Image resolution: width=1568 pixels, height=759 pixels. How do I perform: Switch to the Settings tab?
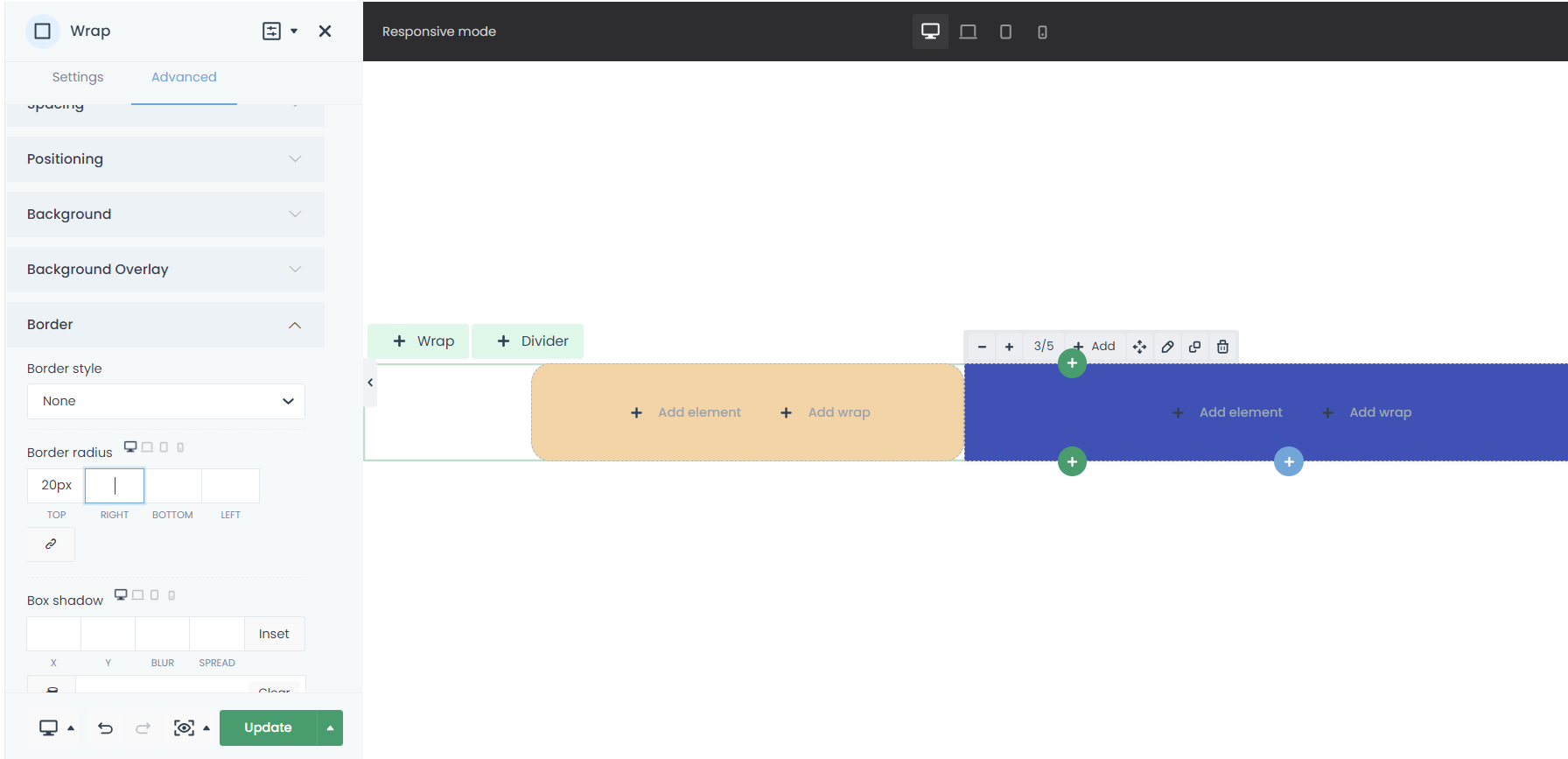coord(78,77)
